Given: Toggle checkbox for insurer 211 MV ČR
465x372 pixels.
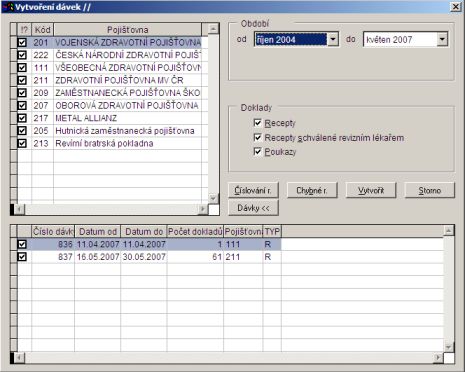Looking at the screenshot, I should (22, 80).
